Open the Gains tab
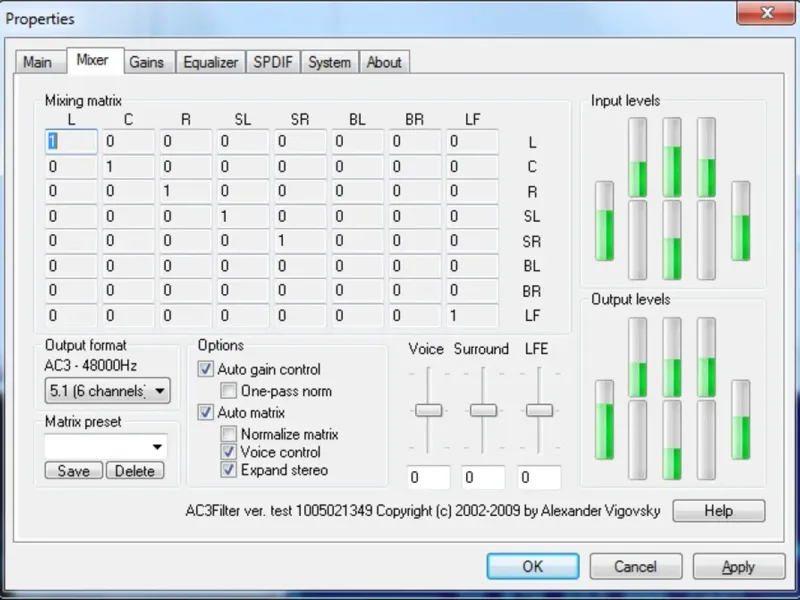The image size is (800, 600). [x=147, y=62]
